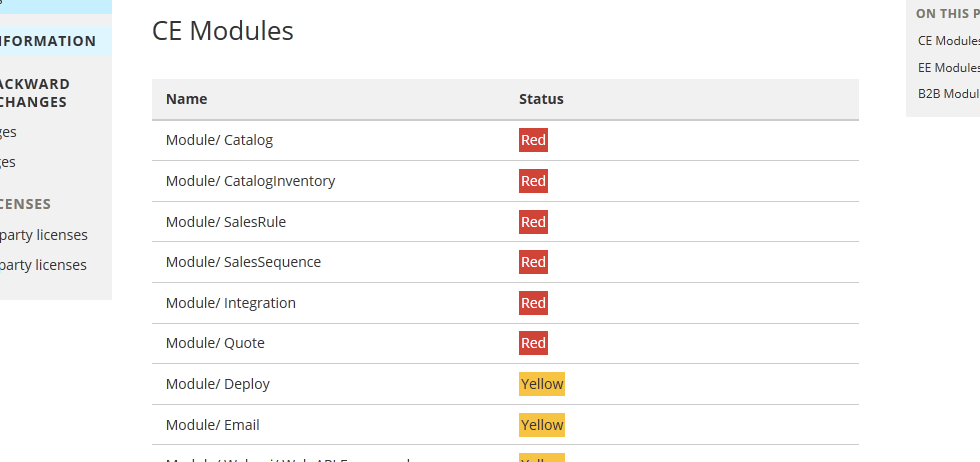Open CE Modules link in page contents
Viewport: 980px width, 462px height.
tap(947, 41)
